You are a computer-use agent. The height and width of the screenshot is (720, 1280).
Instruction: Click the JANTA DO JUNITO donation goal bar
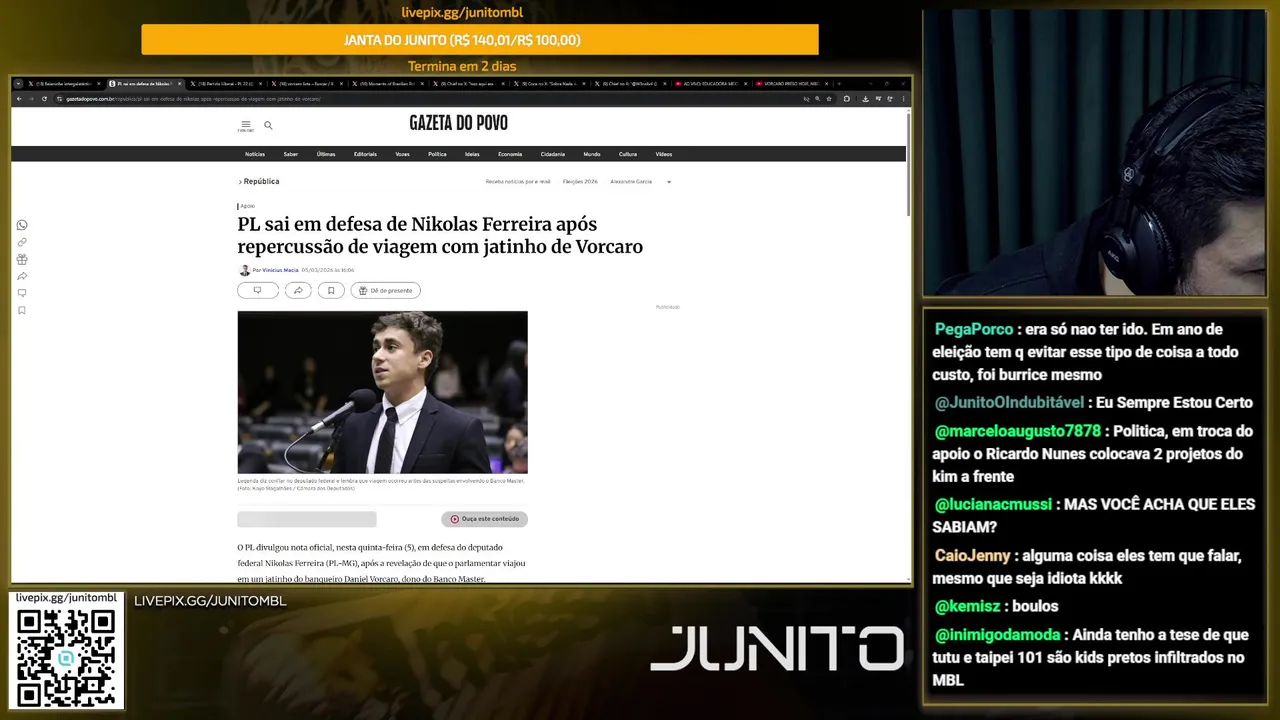point(480,40)
